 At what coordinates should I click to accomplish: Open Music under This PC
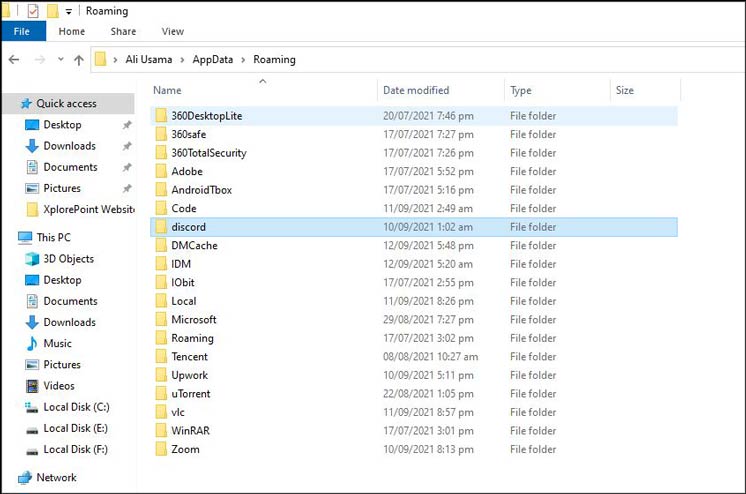tap(57, 343)
